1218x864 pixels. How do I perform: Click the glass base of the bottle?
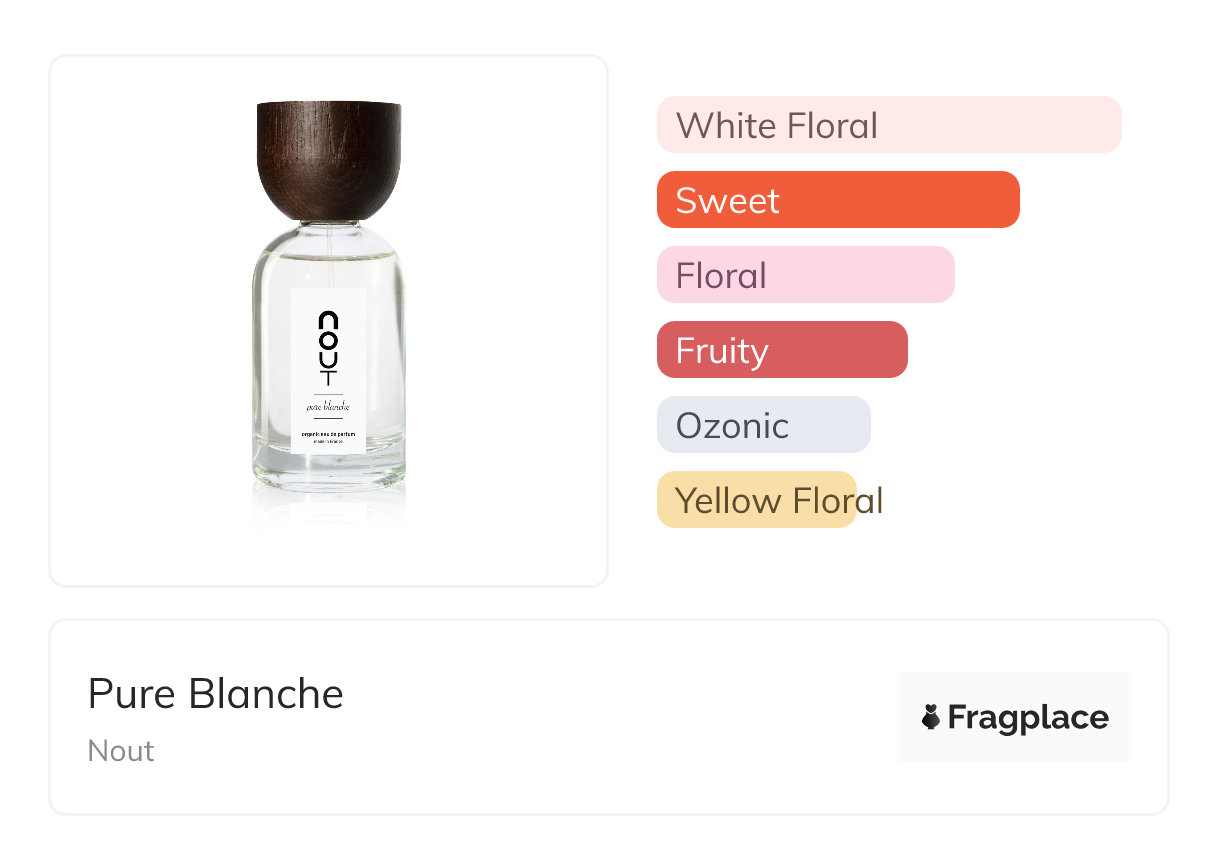pos(329,475)
